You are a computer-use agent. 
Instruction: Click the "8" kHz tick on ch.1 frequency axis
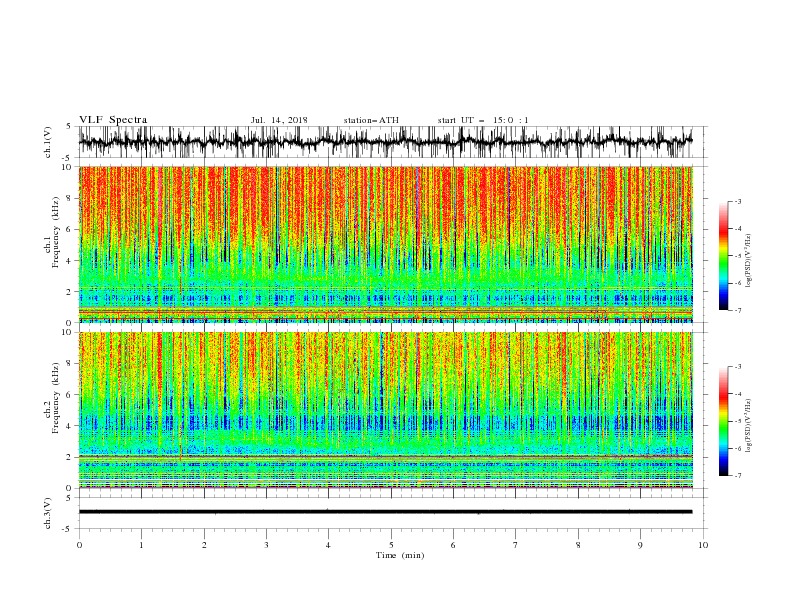tap(69, 198)
